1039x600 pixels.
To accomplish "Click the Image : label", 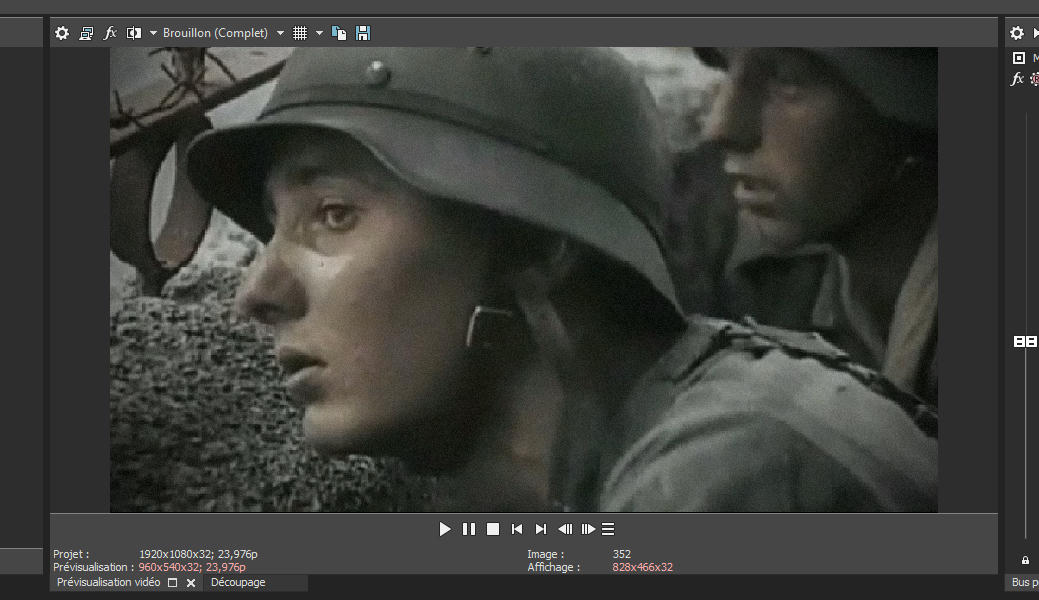I will click(x=545, y=554).
